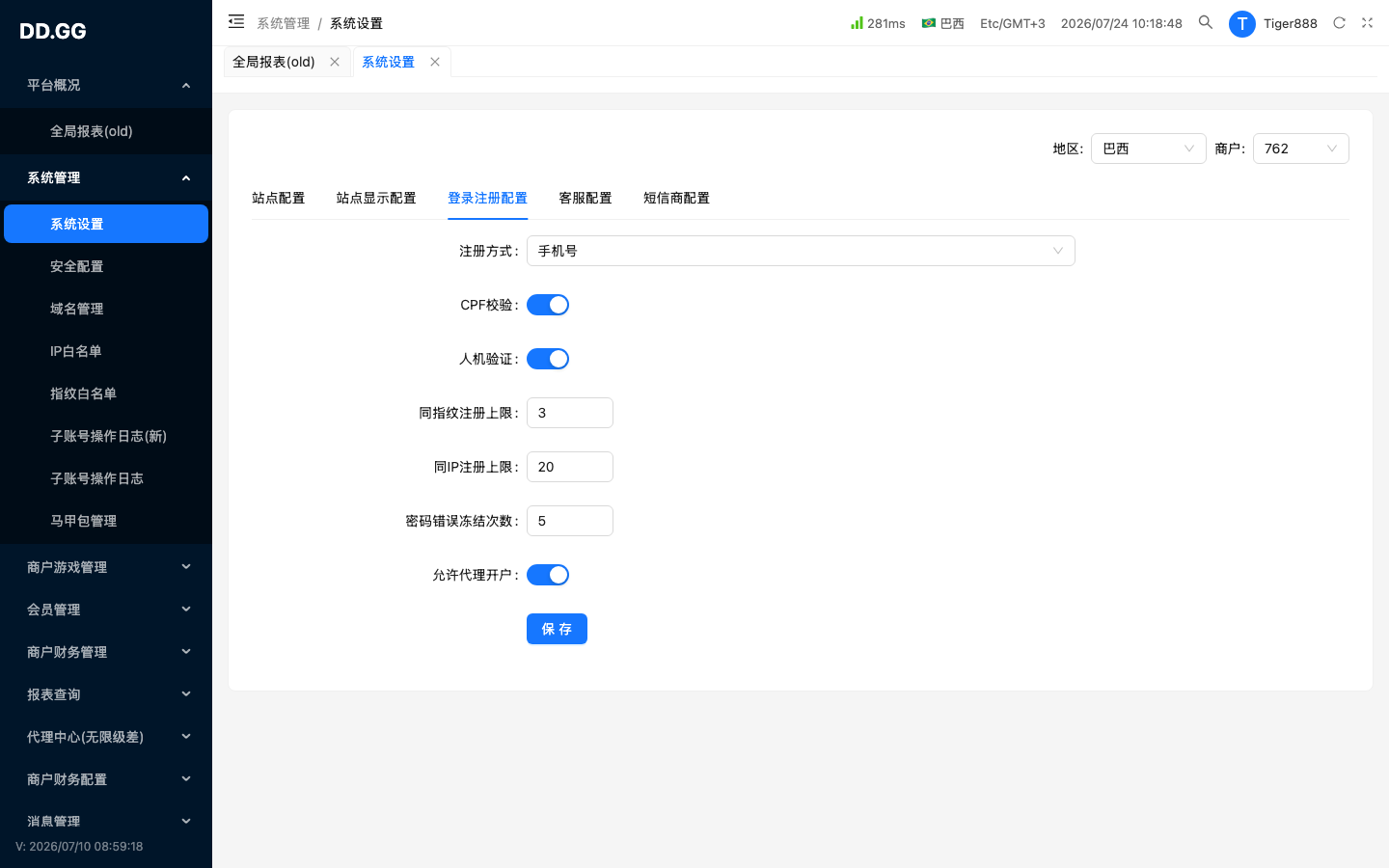Switch to the 客服配置 tab
The width and height of the screenshot is (1389, 868).
[x=586, y=198]
